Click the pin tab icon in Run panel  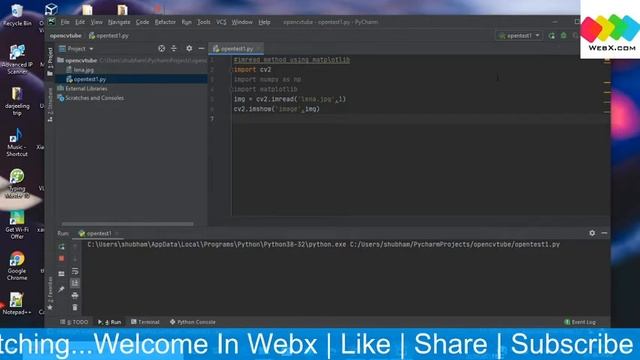[61, 289]
